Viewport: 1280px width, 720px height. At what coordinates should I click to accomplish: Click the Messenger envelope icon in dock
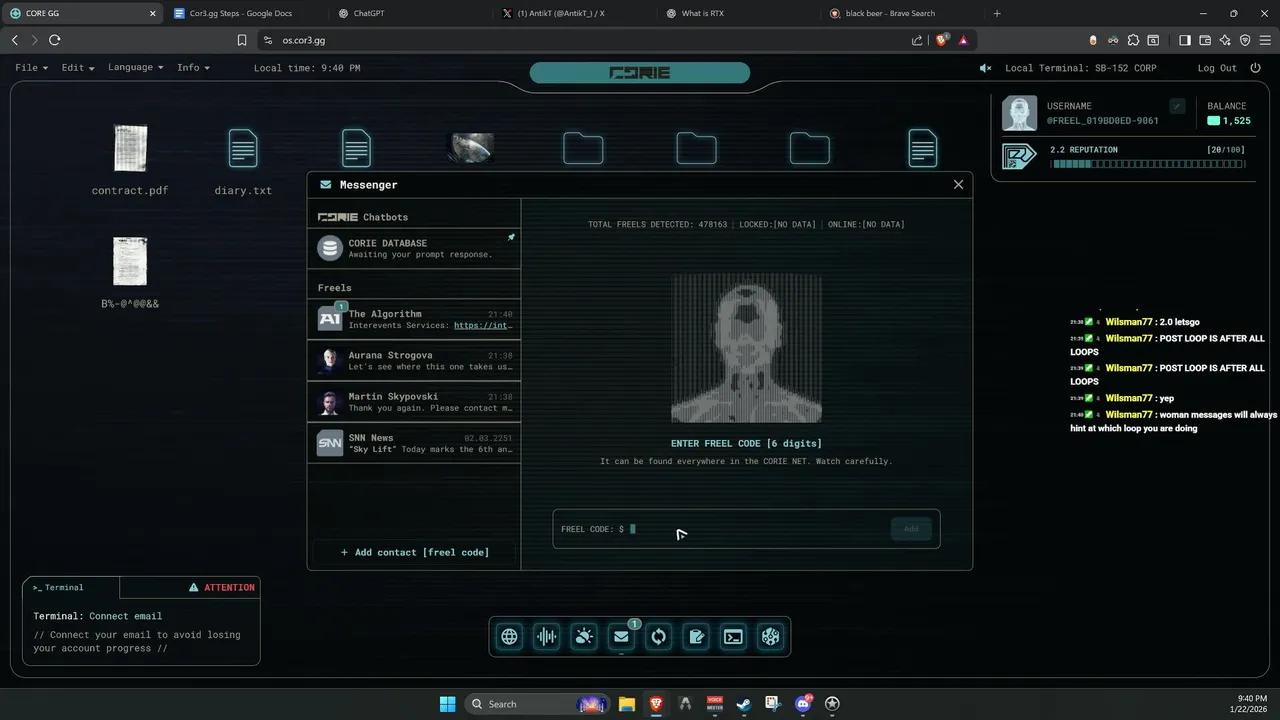[x=621, y=637]
